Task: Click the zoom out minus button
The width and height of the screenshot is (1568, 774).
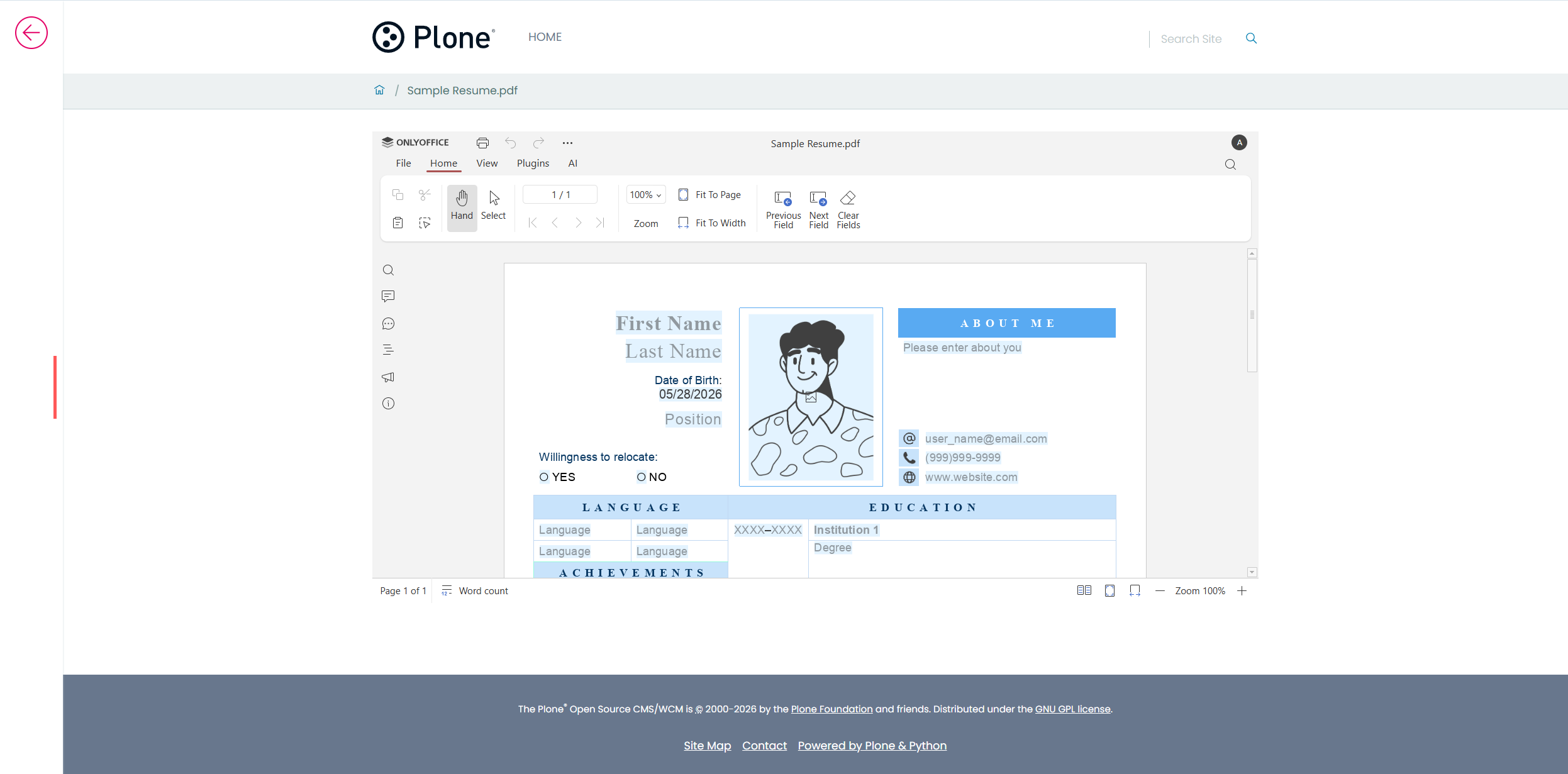Action: (x=1160, y=591)
